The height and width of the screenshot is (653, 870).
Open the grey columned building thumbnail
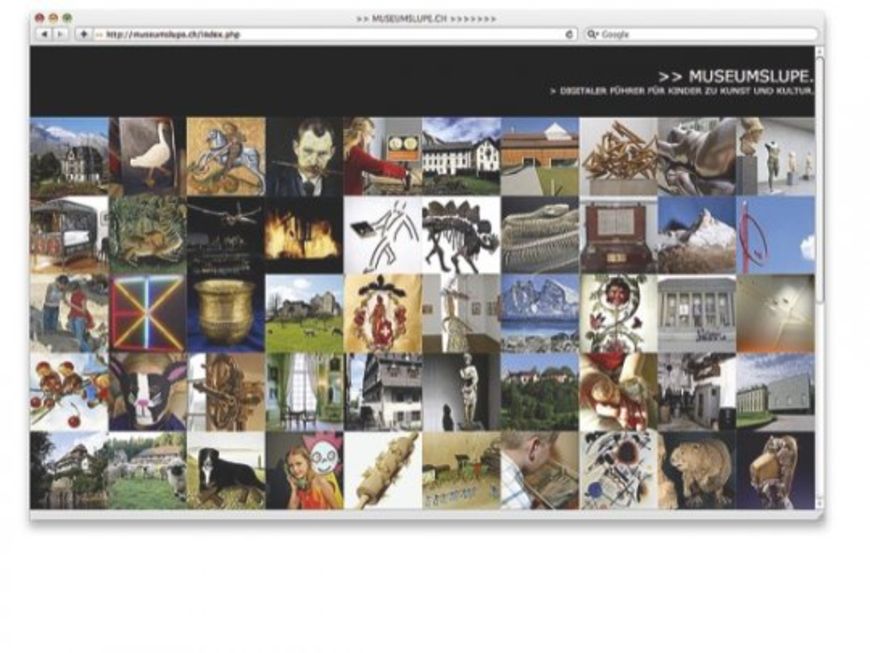click(x=697, y=313)
